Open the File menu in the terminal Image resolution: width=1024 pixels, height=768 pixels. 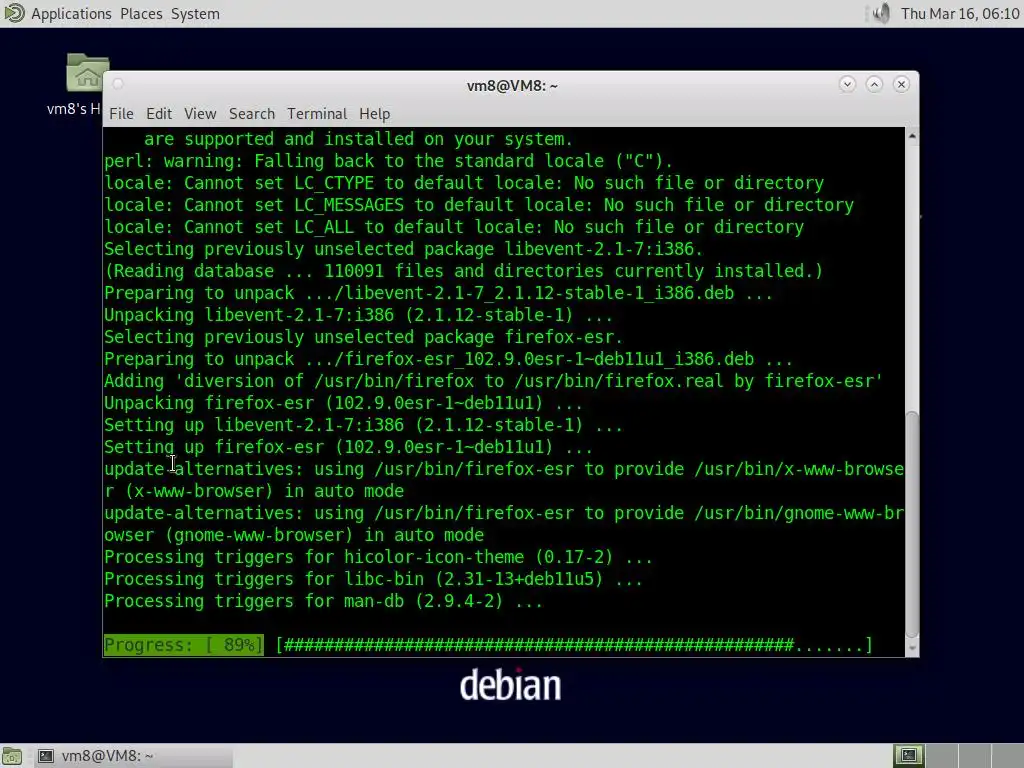121,114
